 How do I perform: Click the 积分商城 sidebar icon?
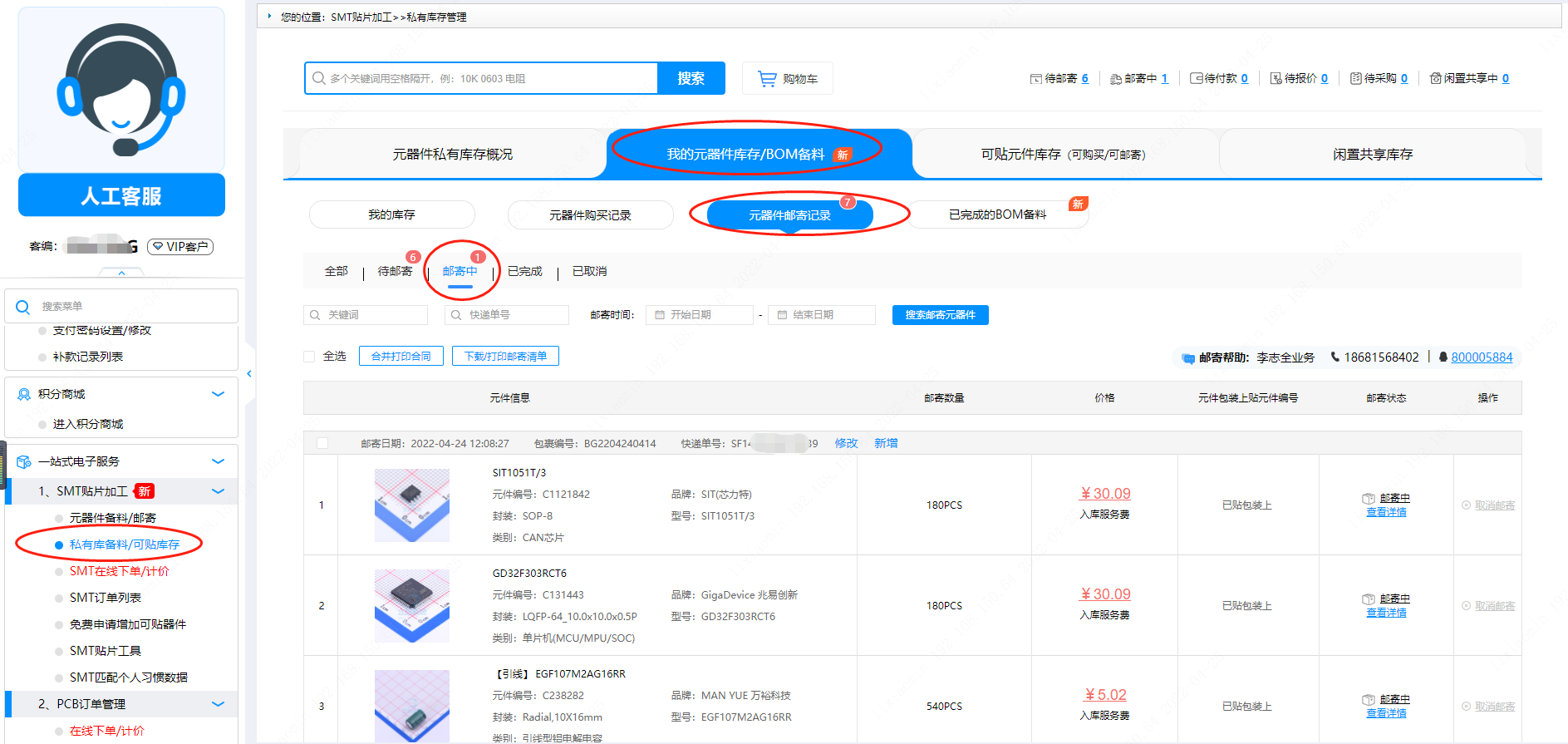[x=24, y=394]
